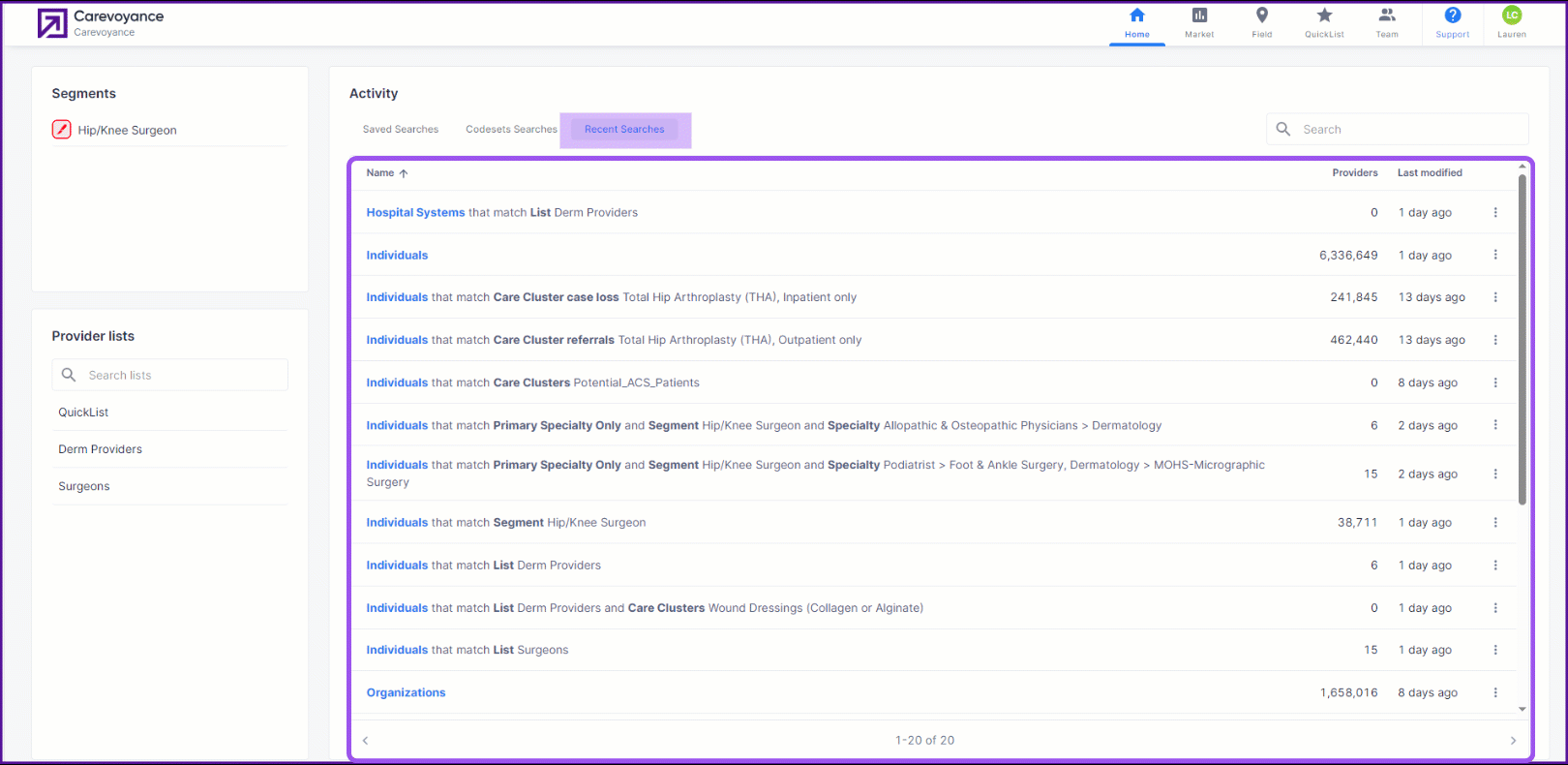1568x765 pixels.
Task: Click the Hip/Knee Surgeon segment icon
Action: [x=62, y=130]
